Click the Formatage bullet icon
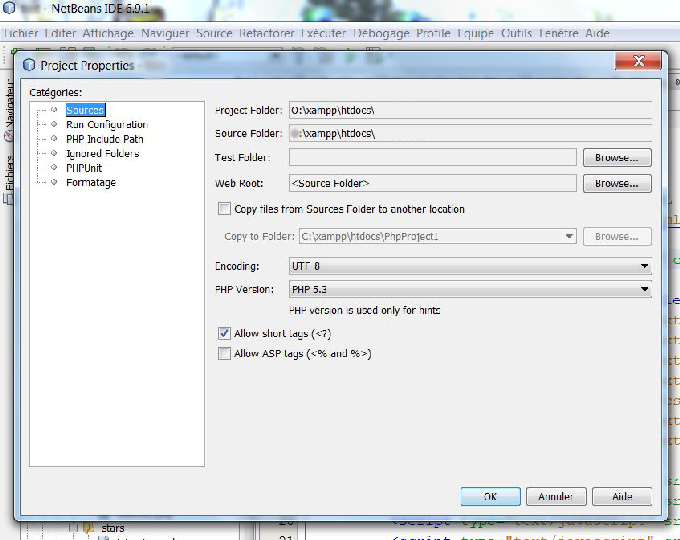 click(54, 182)
